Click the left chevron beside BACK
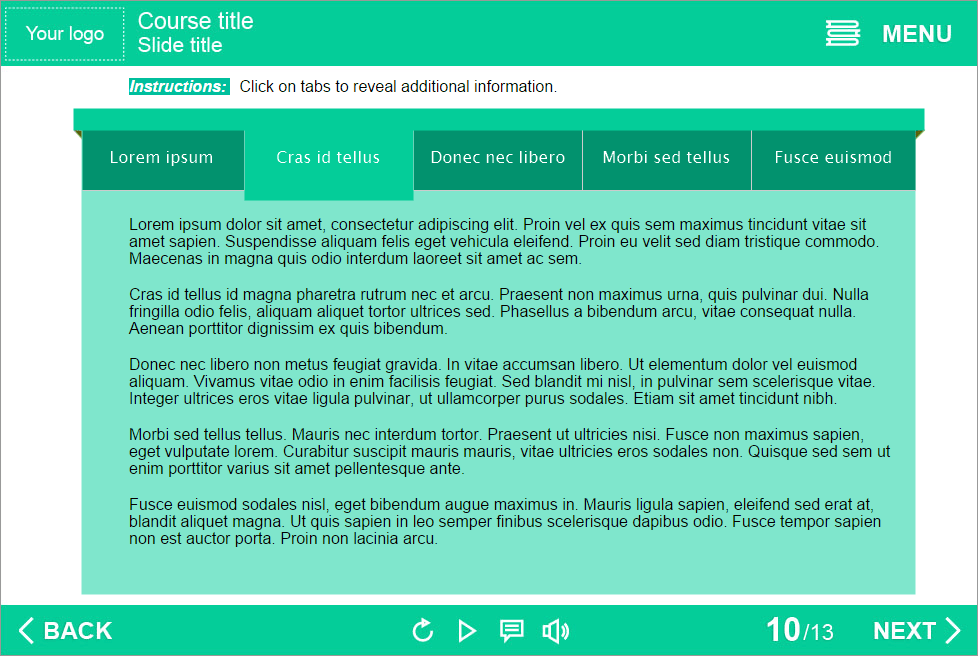Screen dimensions: 978x656 pos(26,630)
